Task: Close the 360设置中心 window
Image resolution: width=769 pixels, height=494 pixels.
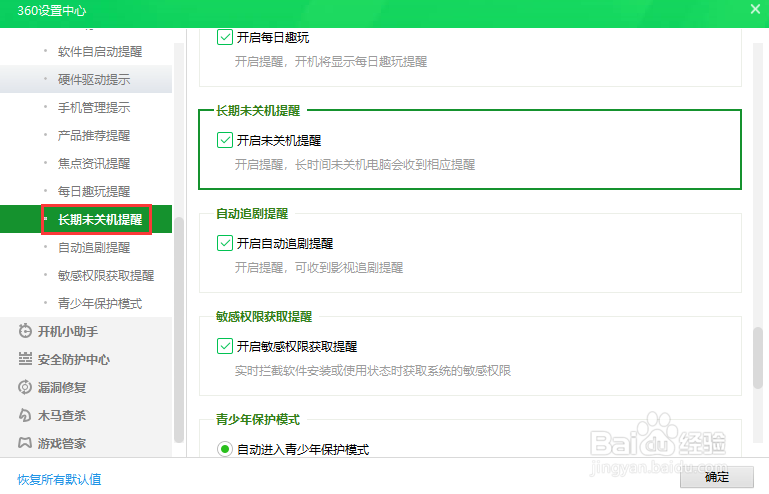Action: 755,9
